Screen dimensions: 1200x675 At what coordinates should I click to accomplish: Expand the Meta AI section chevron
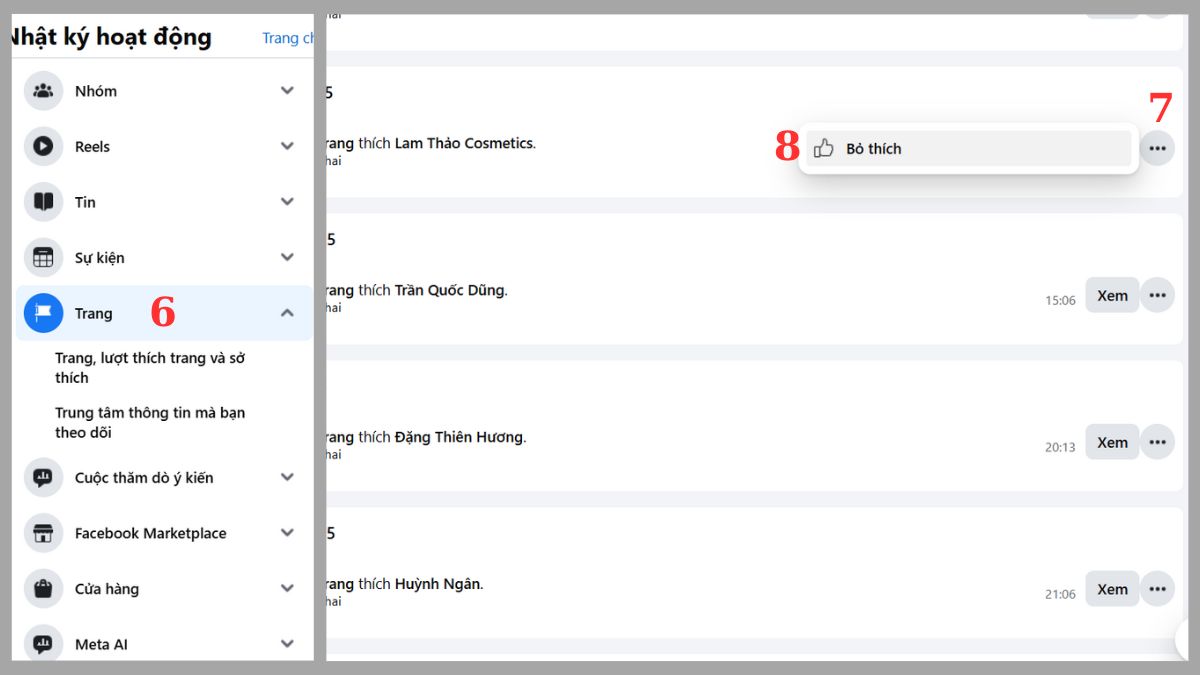[287, 644]
